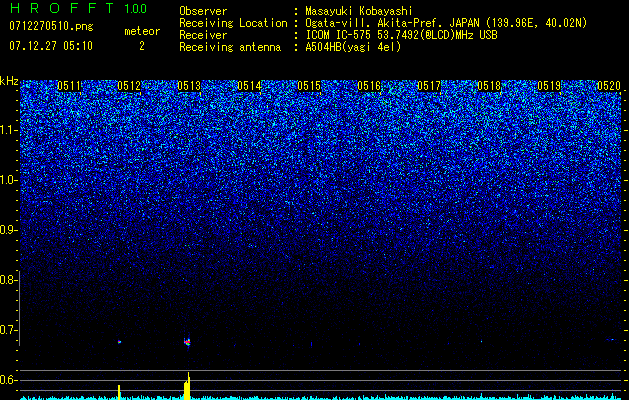Click the meteor count number 2
Viewport: 629px width, 400px height.
tap(142, 46)
